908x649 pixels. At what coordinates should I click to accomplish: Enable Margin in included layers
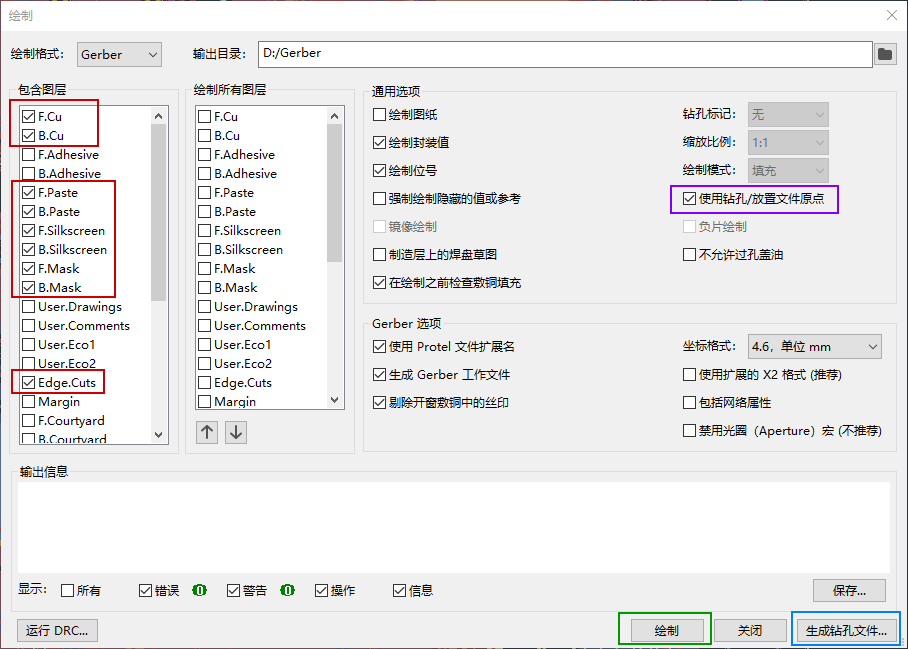(x=28, y=402)
